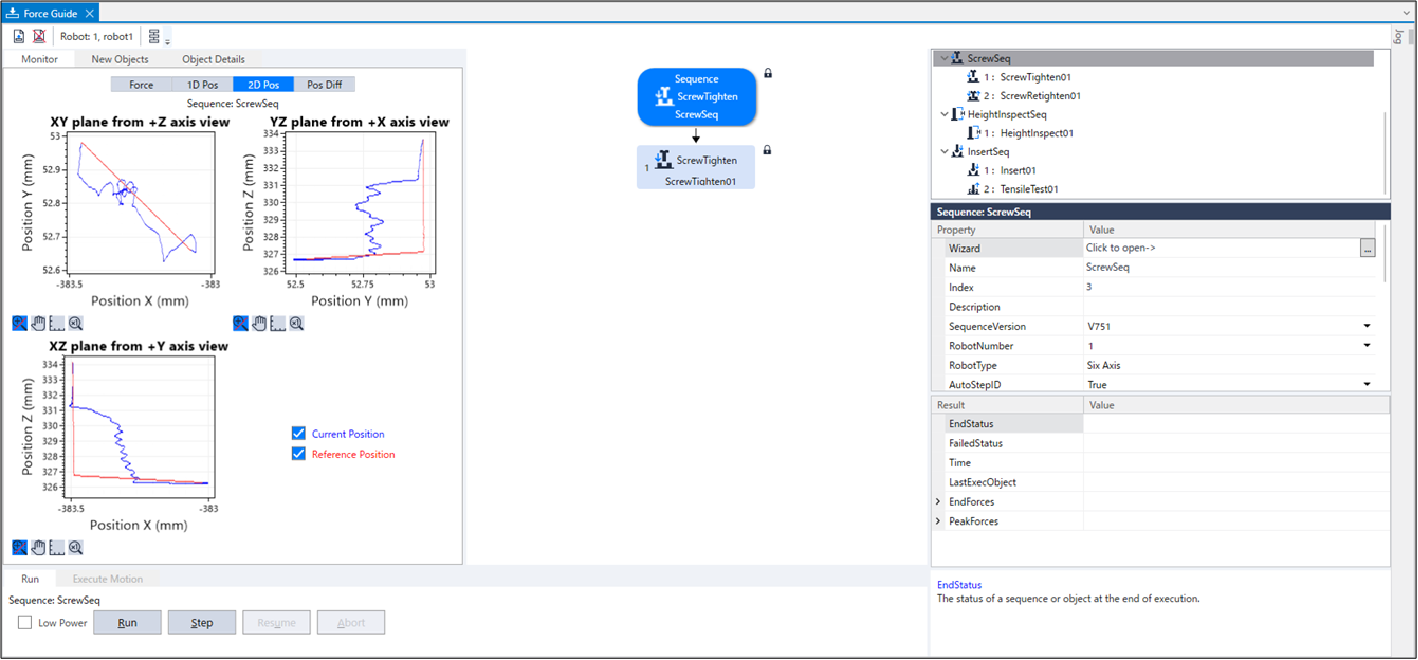Click the delete file icon in top toolbar
This screenshot has width=1418, height=660.
(38, 36)
